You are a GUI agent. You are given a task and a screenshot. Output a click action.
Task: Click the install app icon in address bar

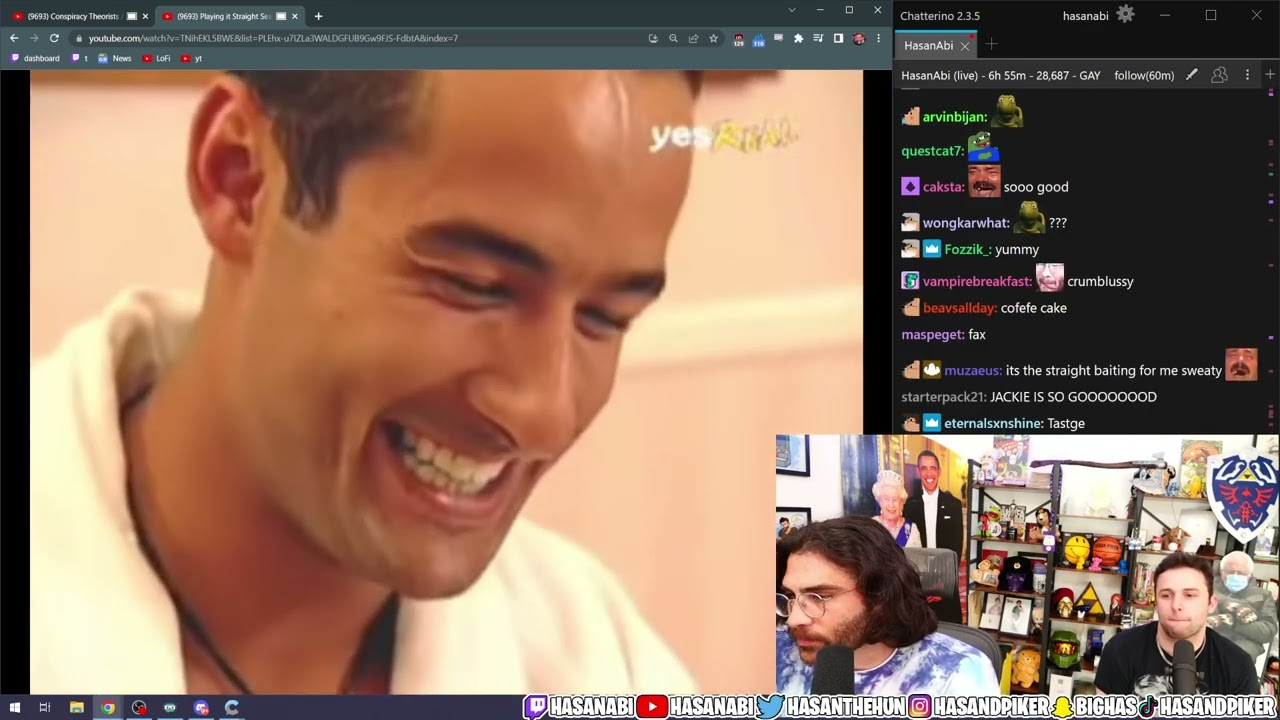pyautogui.click(x=653, y=38)
